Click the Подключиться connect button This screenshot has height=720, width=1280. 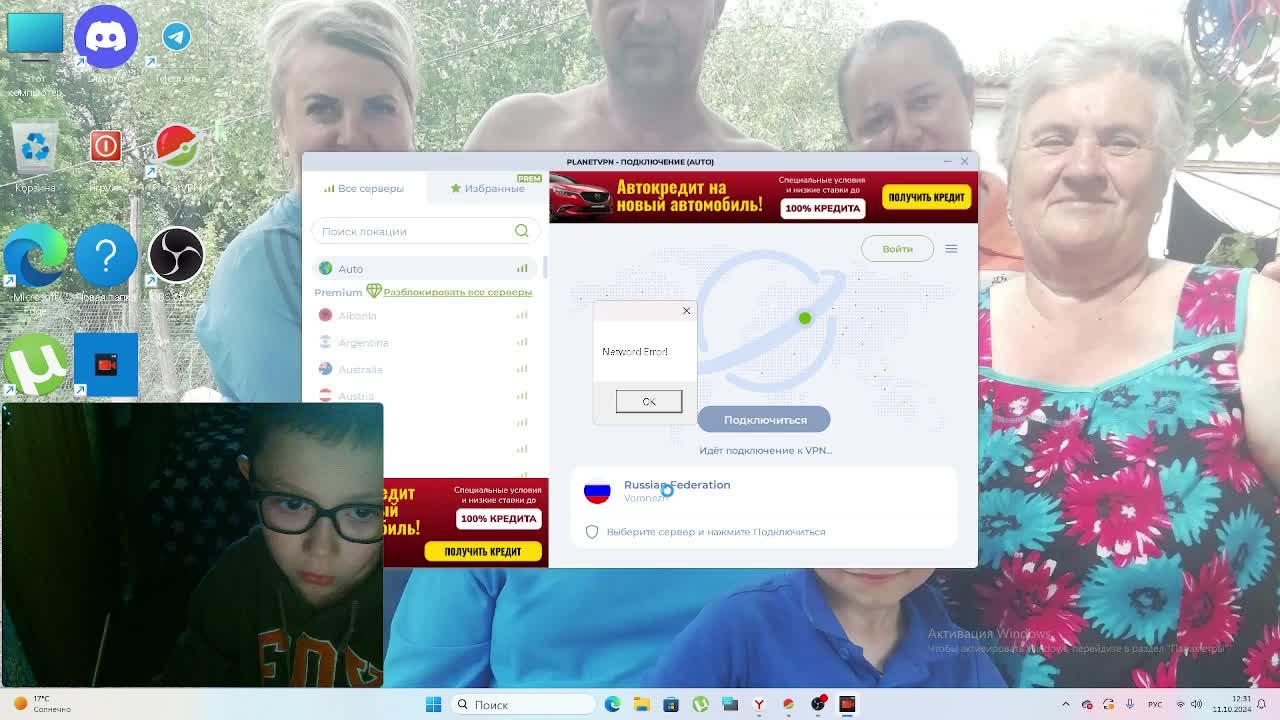click(765, 419)
